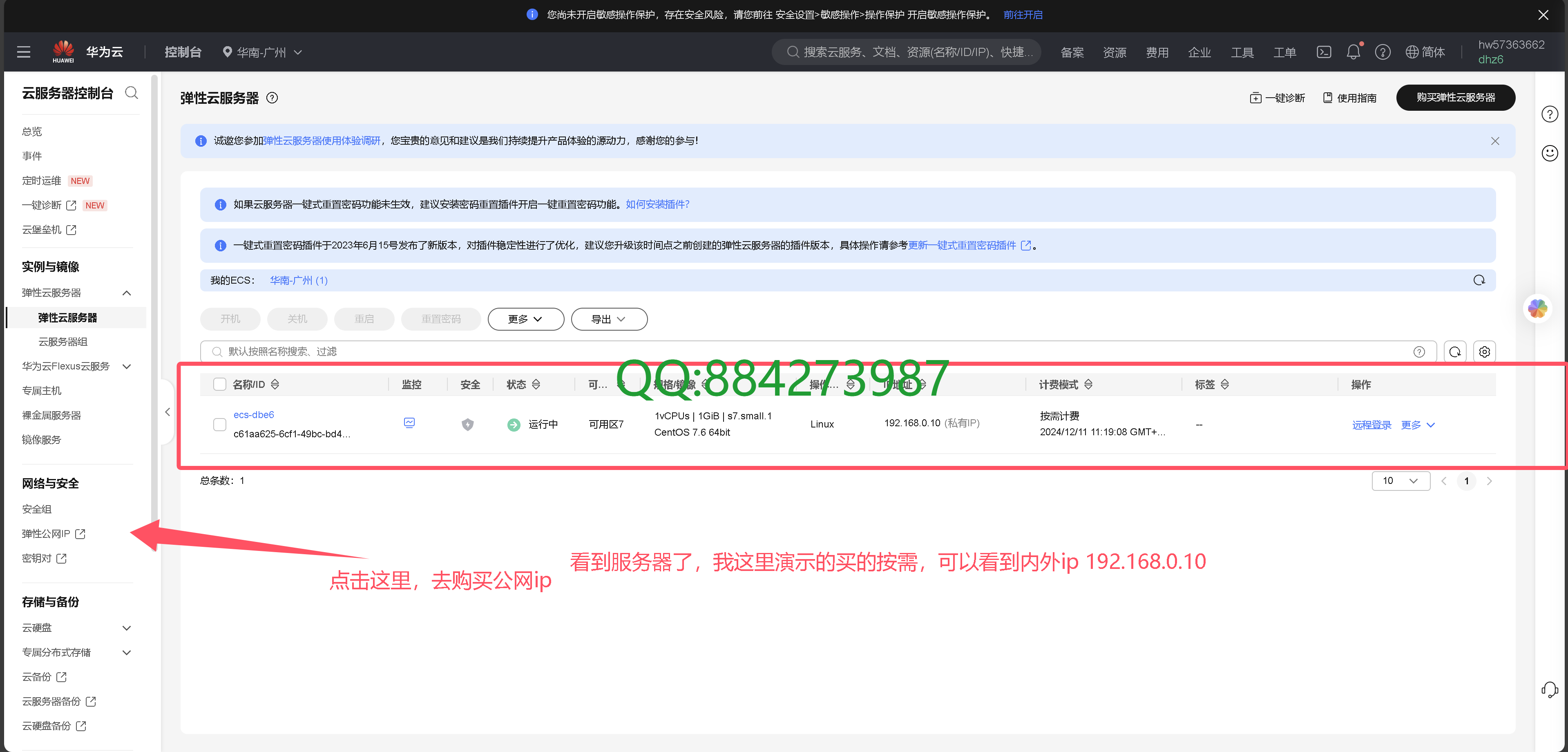Open the 更多 batch actions dropdown
This screenshot has width=1568, height=752.
[x=525, y=319]
